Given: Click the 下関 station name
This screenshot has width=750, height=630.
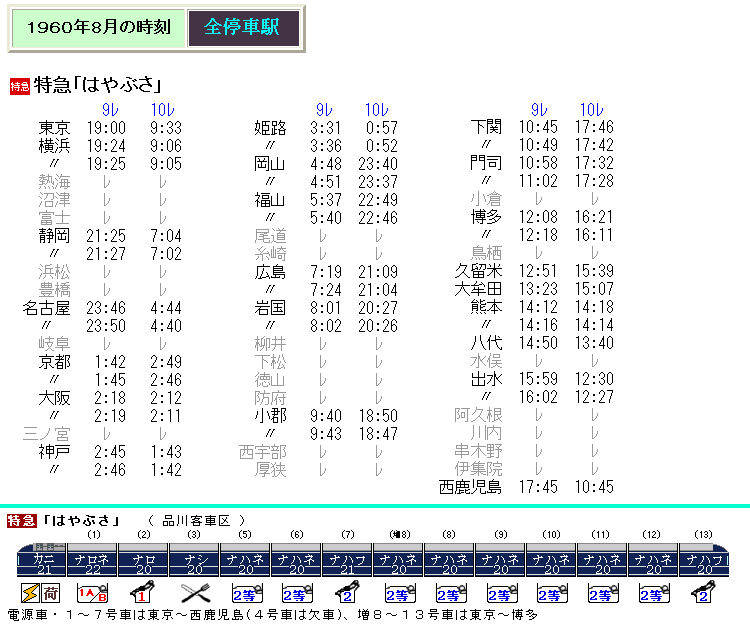Looking at the screenshot, I should 486,127.
